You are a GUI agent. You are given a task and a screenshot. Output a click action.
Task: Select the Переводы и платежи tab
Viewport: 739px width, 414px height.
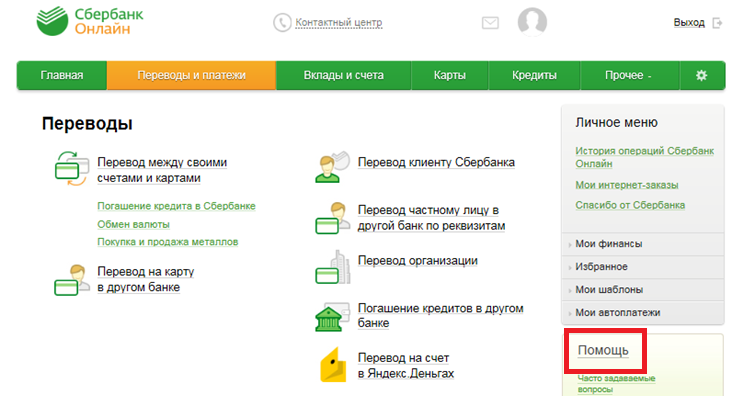click(x=191, y=75)
